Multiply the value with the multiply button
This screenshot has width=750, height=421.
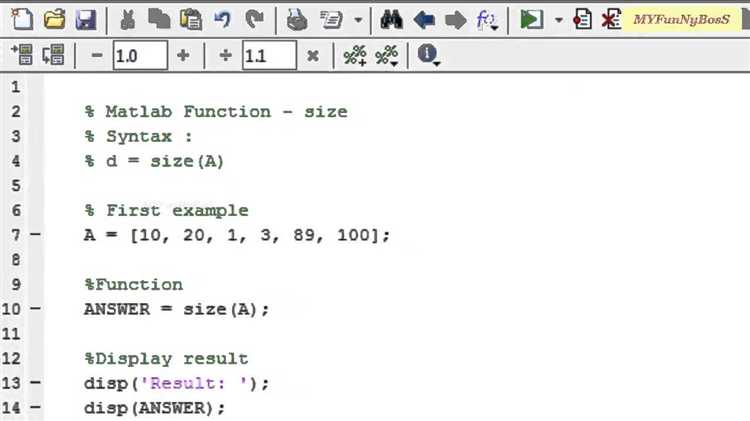[313, 56]
